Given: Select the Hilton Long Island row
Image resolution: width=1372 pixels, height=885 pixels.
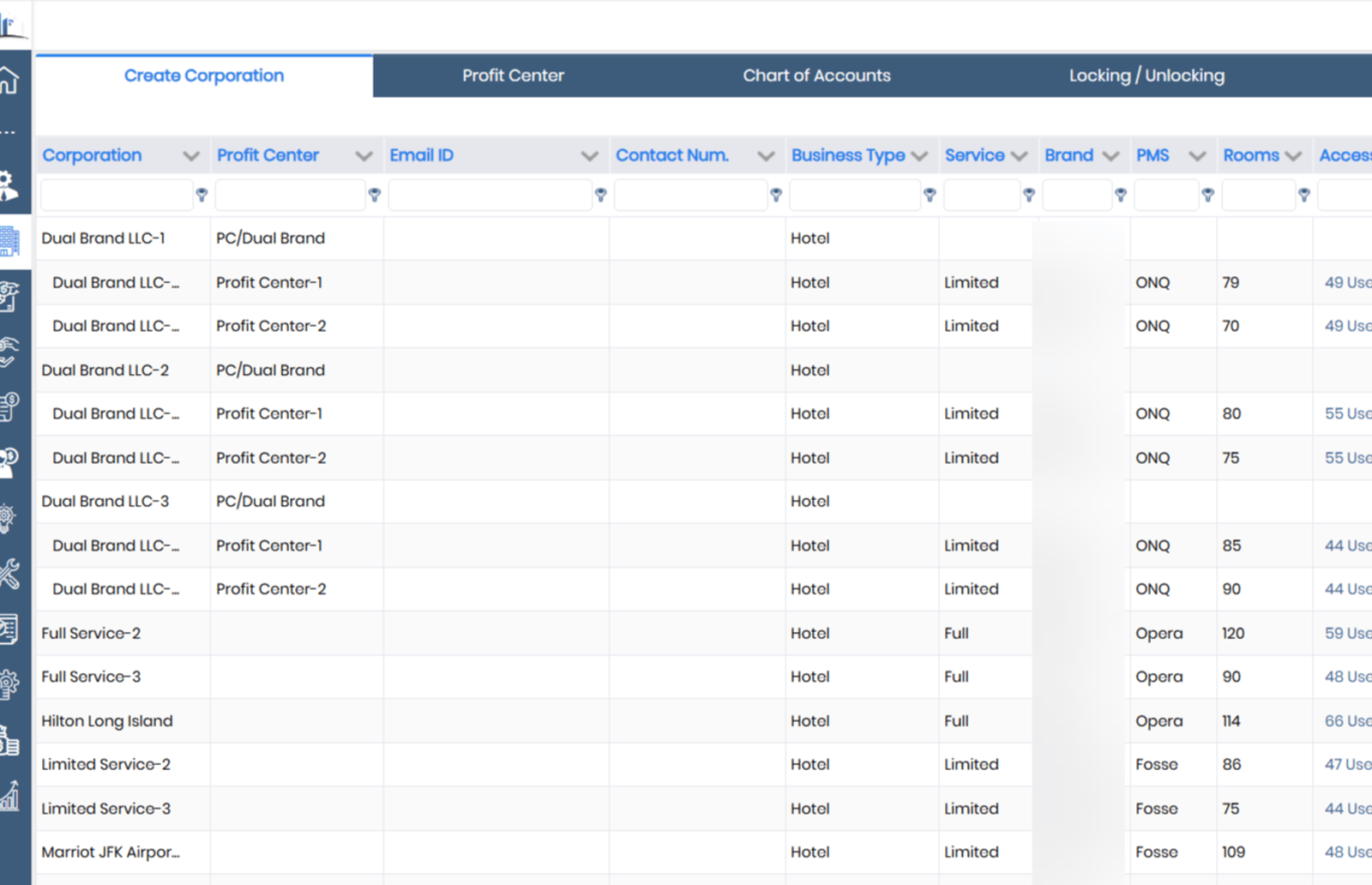Looking at the screenshot, I should point(703,721).
